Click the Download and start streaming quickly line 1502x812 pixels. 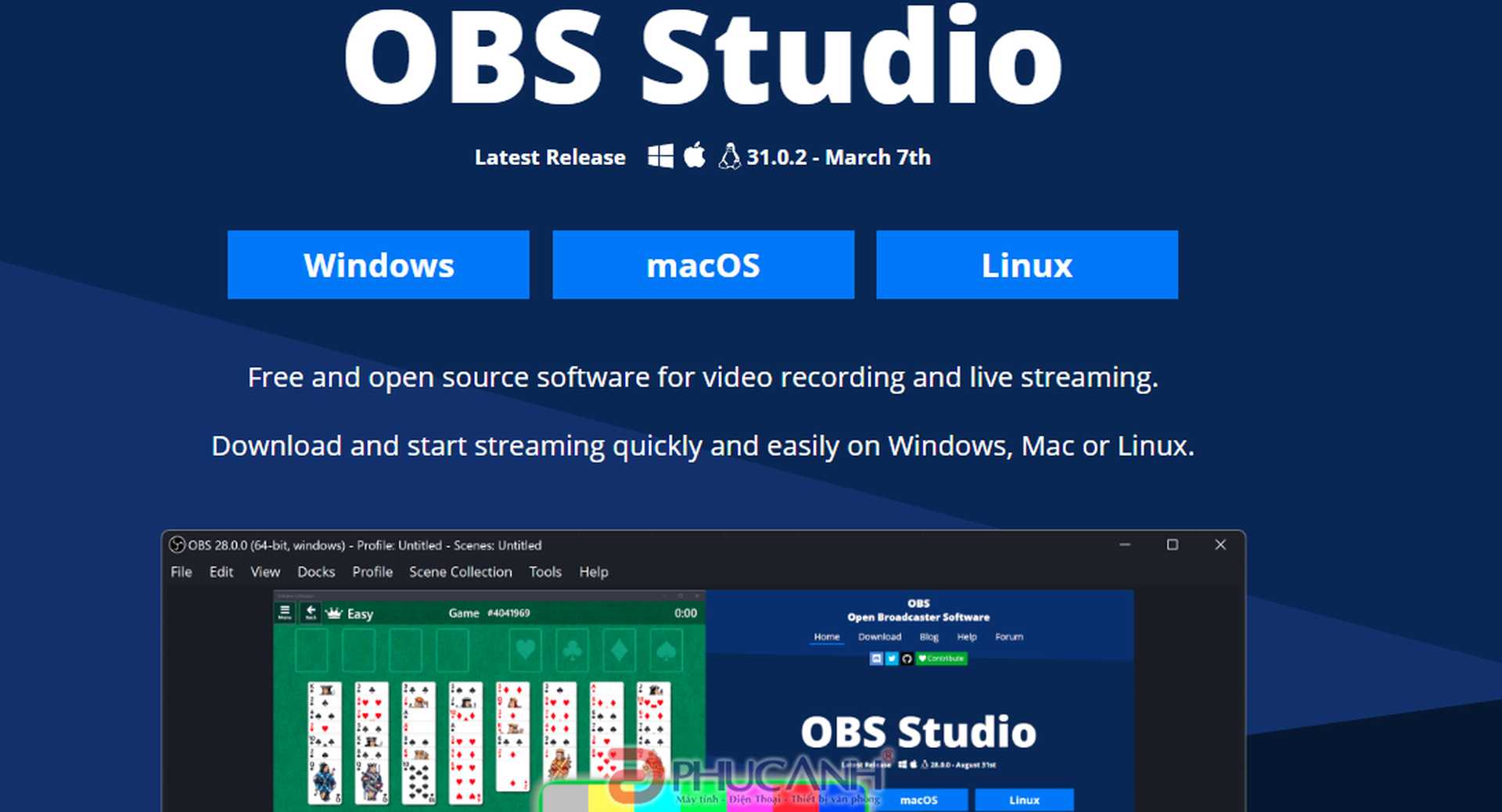702,446
